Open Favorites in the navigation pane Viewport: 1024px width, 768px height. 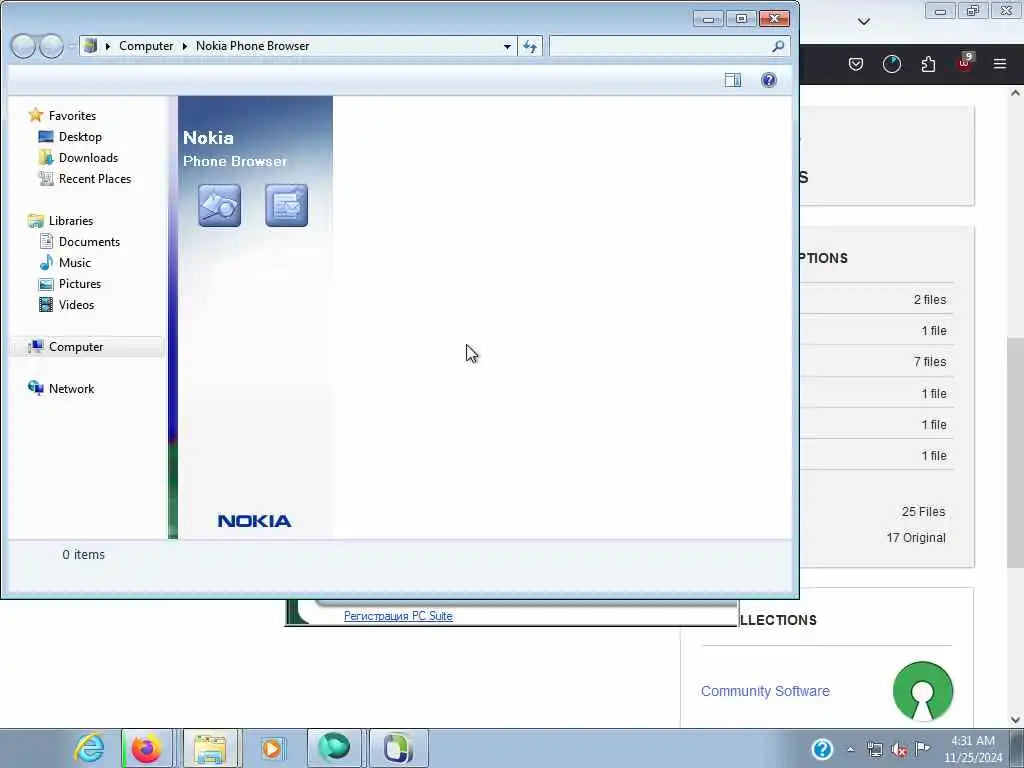pyautogui.click(x=72, y=116)
